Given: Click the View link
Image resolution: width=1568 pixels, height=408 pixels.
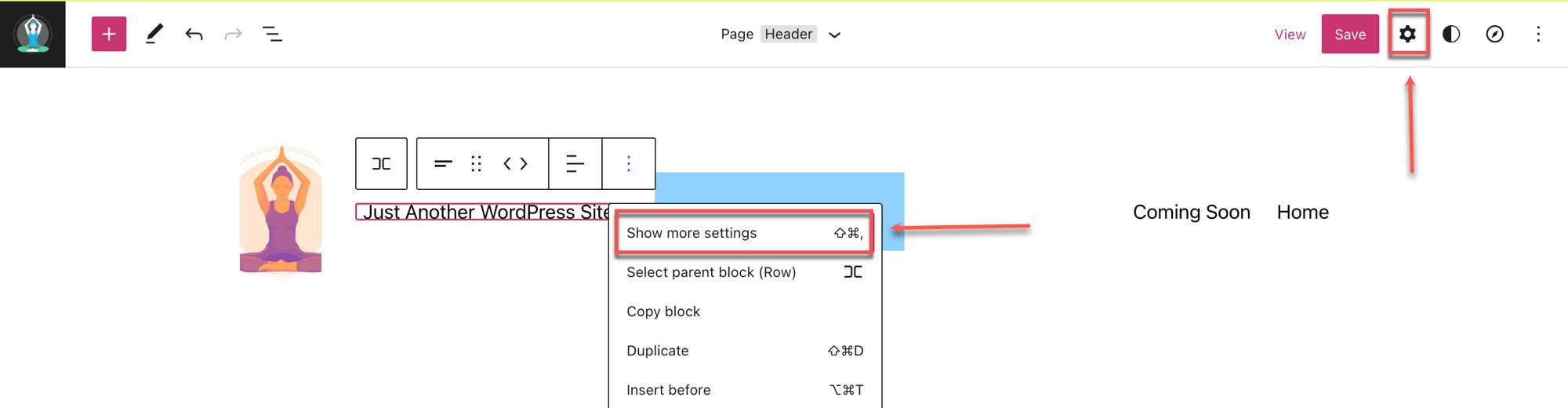Looking at the screenshot, I should [1290, 35].
